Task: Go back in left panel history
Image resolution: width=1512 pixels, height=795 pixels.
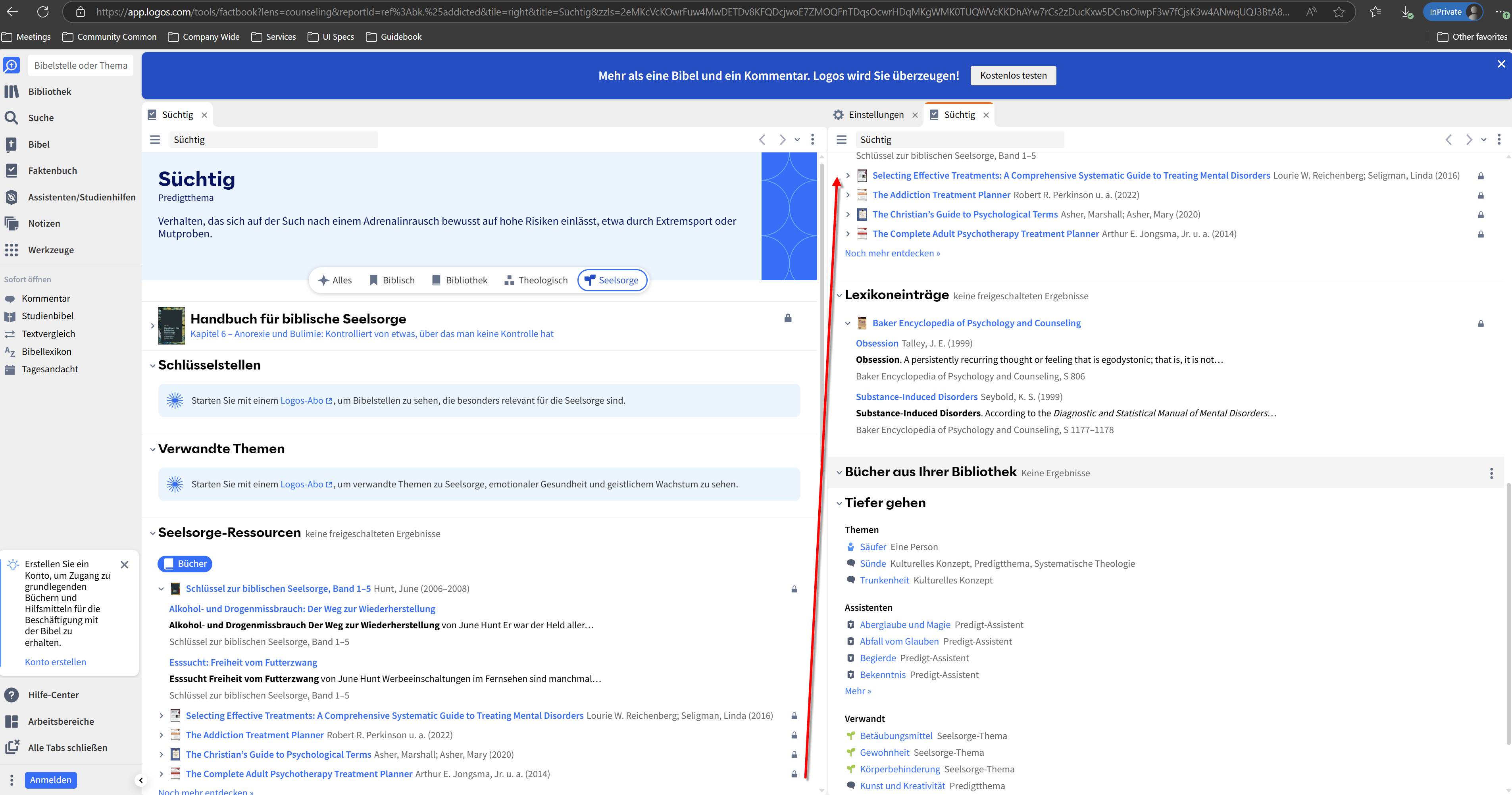Action: (762, 140)
